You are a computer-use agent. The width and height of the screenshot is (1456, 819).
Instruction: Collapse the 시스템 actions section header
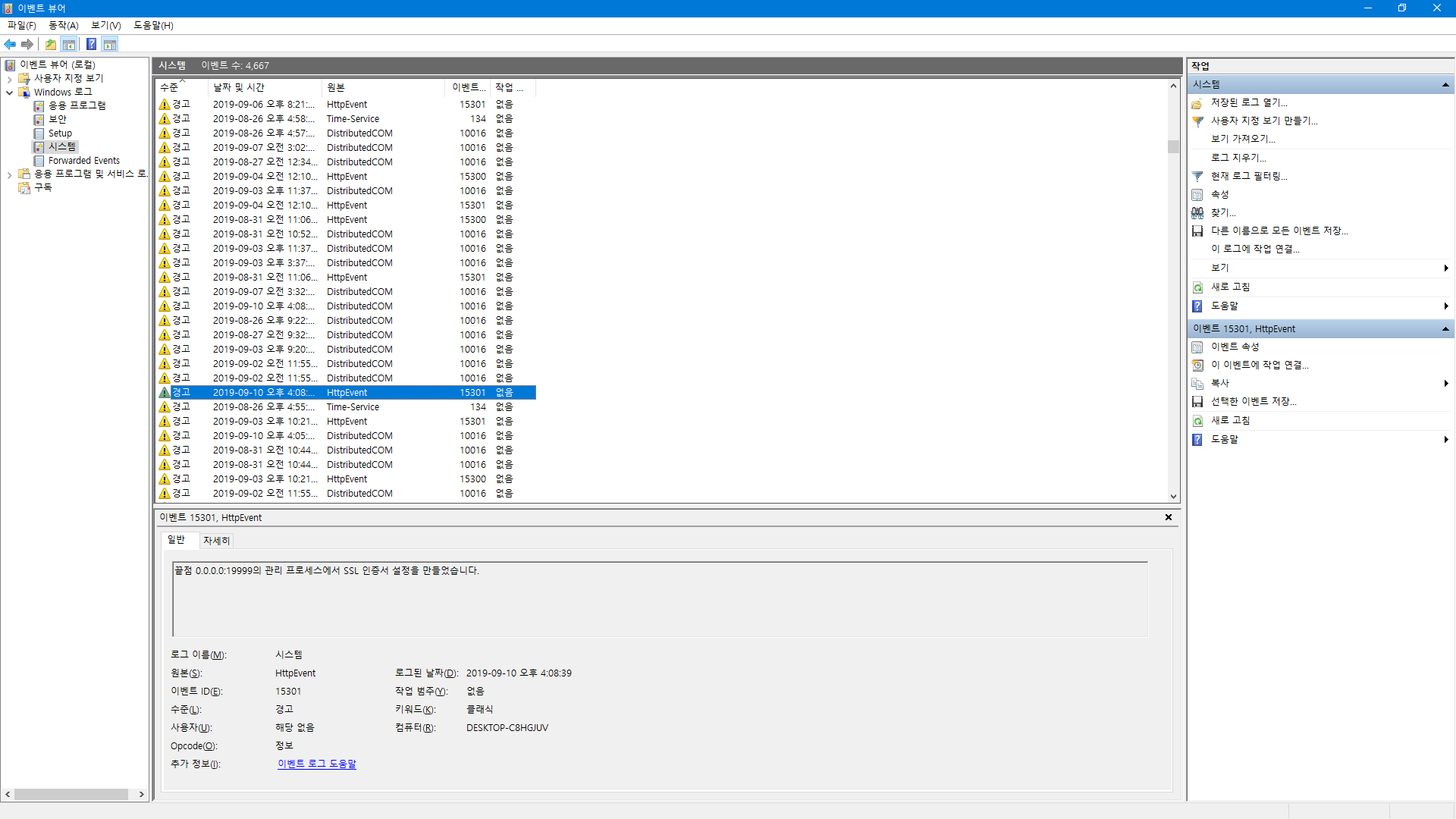[x=1445, y=84]
